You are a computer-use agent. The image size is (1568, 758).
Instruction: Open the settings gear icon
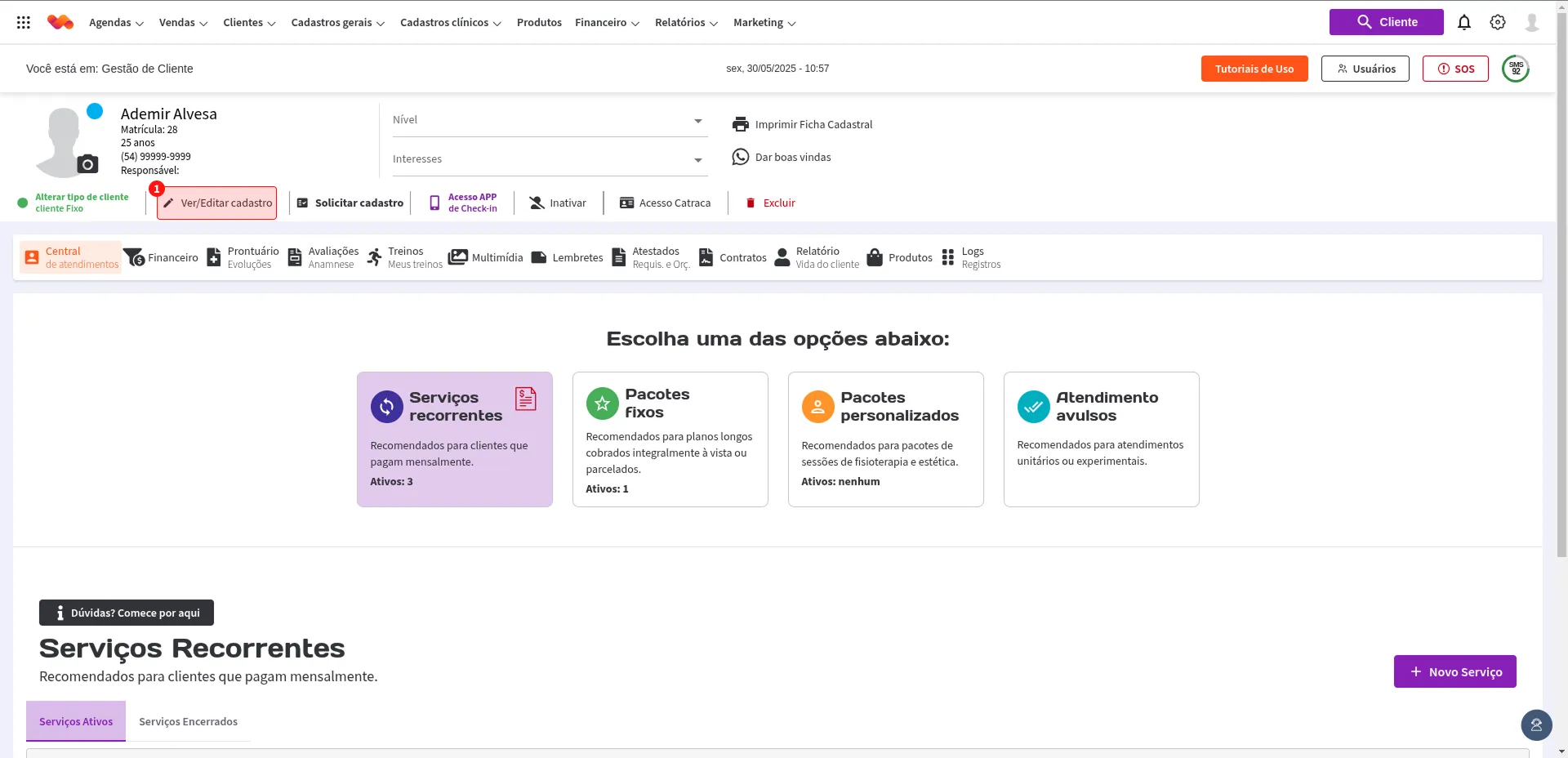click(1497, 22)
